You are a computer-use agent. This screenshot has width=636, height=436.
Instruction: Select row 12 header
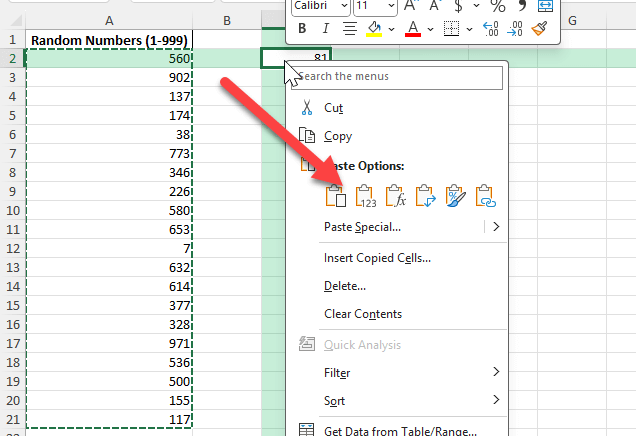[13, 248]
